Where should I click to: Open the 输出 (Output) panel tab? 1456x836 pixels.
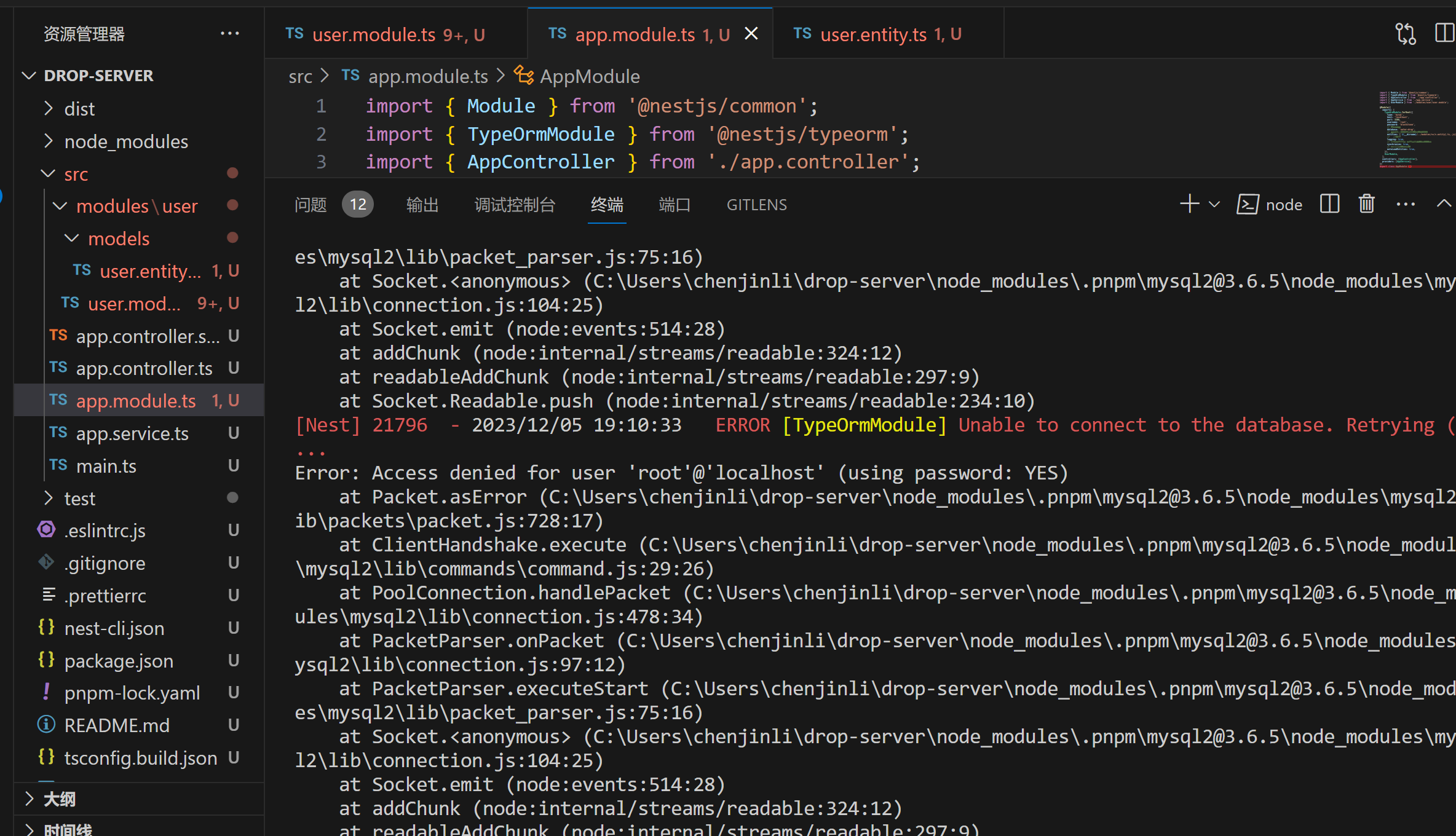422,205
